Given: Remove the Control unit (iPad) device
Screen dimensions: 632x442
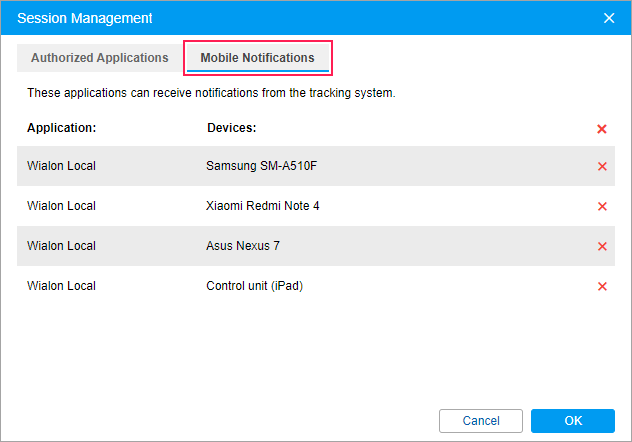Looking at the screenshot, I should pyautogui.click(x=602, y=286).
